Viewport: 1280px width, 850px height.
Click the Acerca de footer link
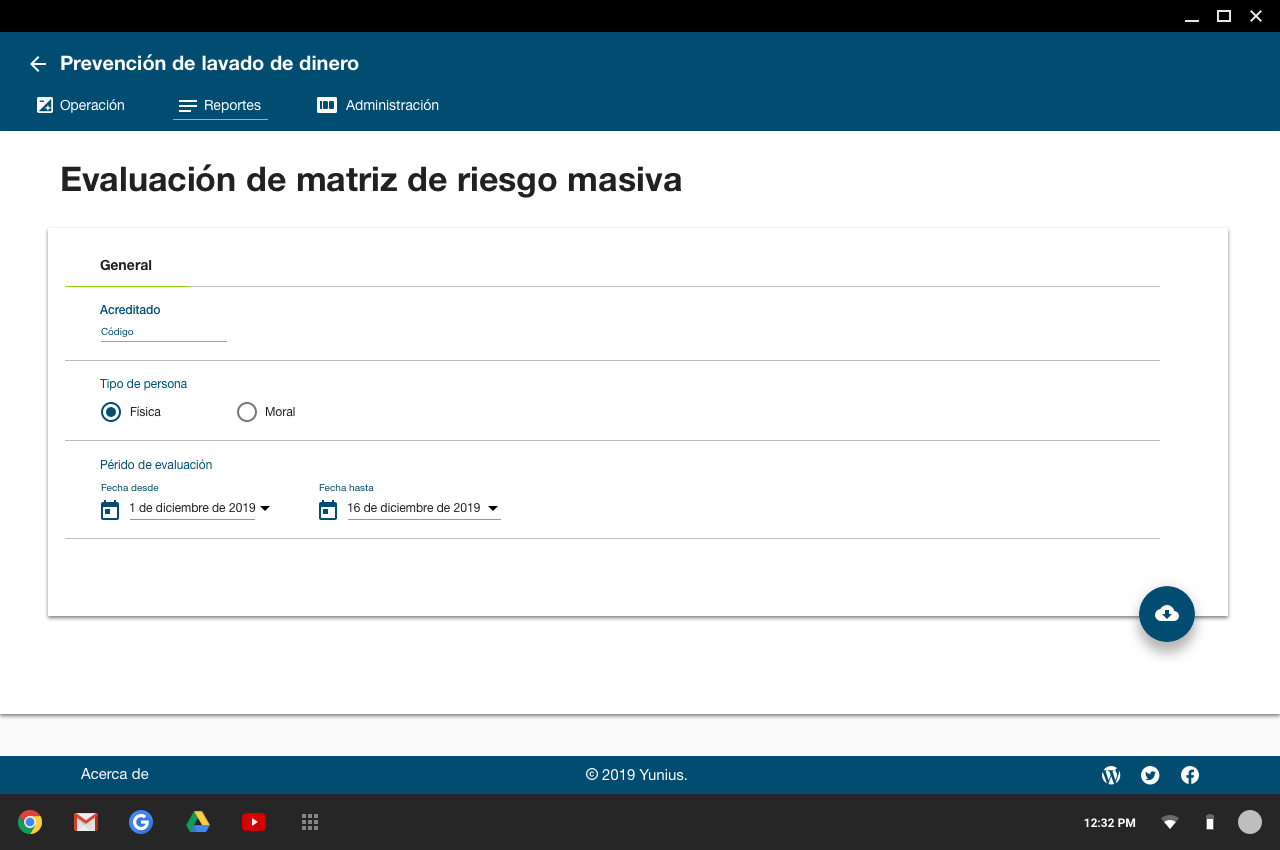(115, 775)
